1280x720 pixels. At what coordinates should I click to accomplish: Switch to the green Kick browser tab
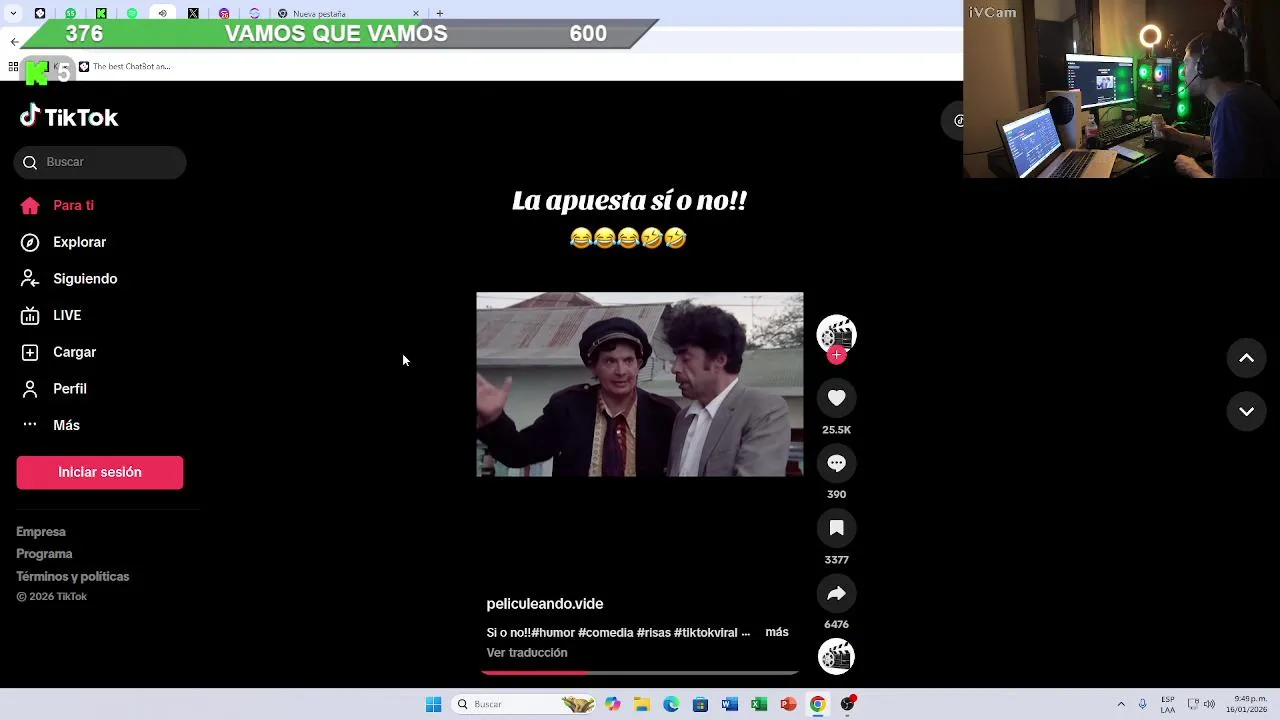coord(101,14)
